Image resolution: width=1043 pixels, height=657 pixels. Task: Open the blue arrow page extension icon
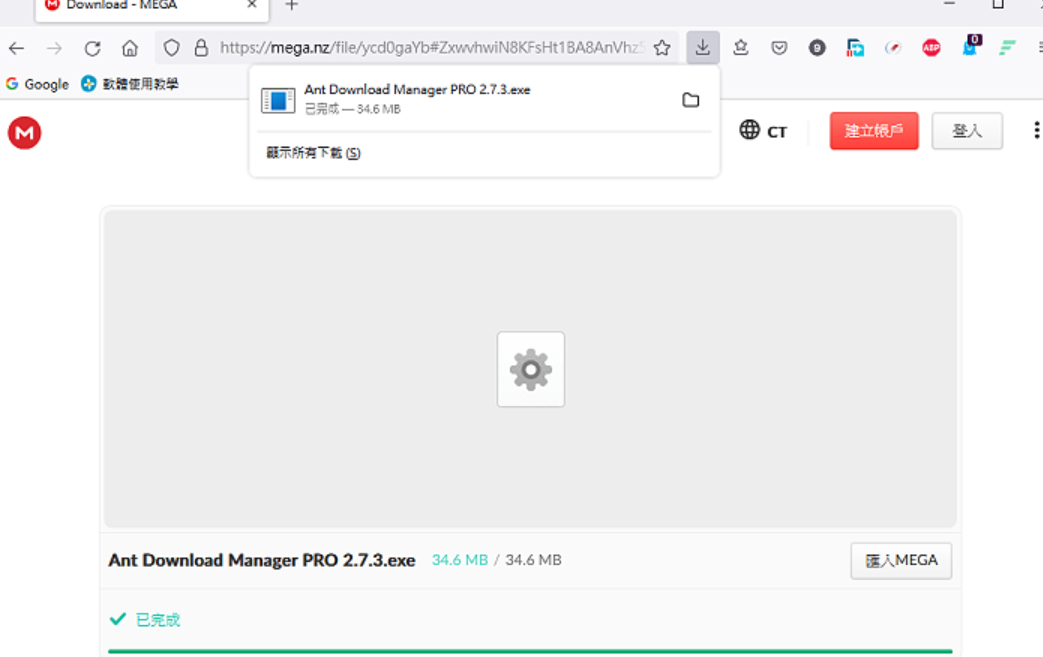pyautogui.click(x=855, y=48)
